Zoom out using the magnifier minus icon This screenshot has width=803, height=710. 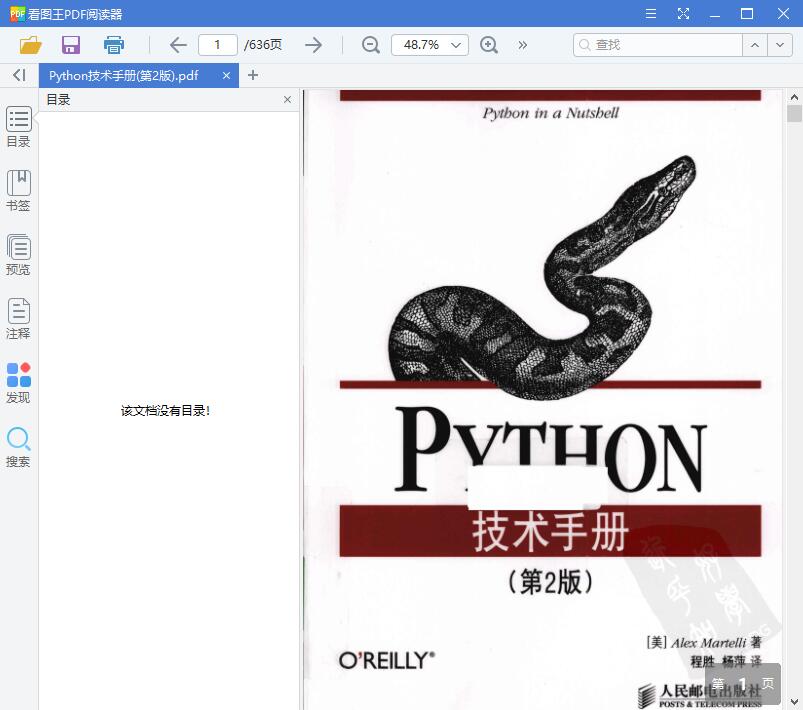[370, 45]
